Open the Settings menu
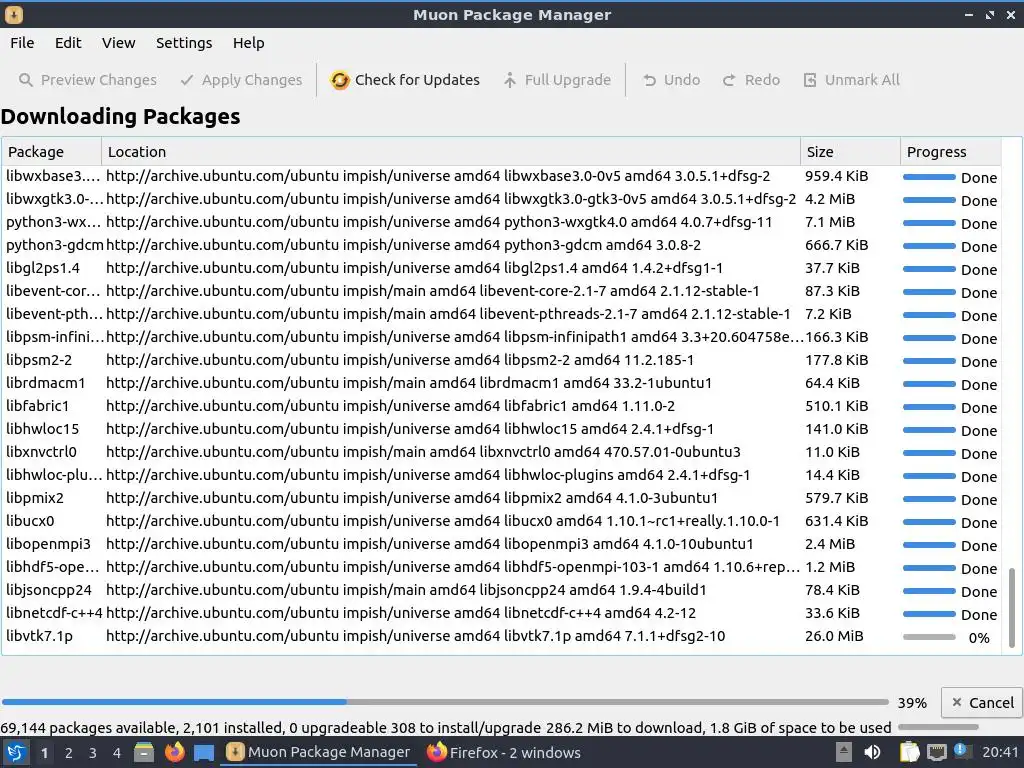The image size is (1024, 768). [x=184, y=43]
